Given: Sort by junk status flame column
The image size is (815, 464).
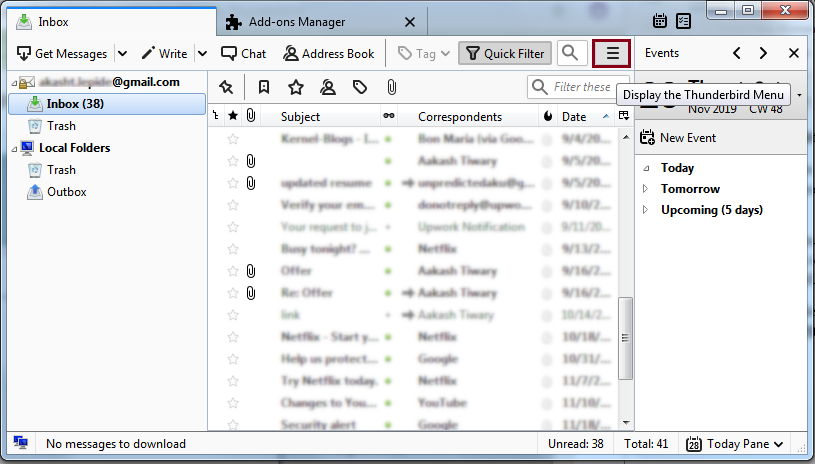Looking at the screenshot, I should [547, 116].
